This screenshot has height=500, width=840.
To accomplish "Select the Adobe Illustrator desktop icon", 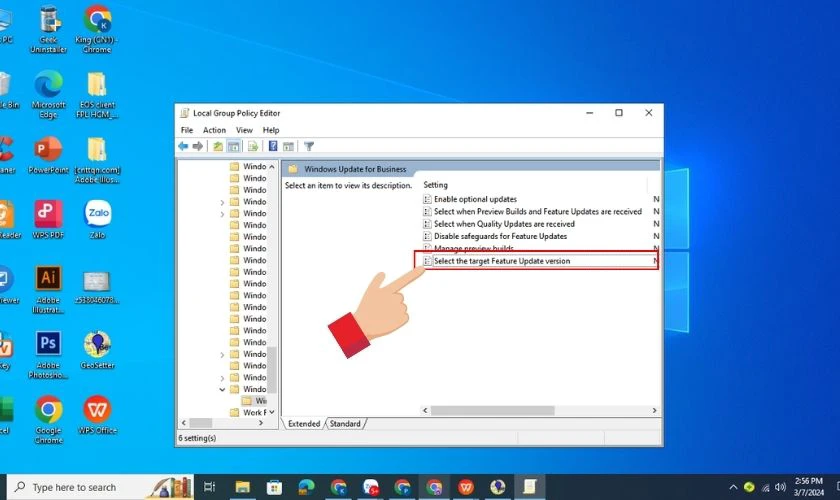I will [48, 289].
